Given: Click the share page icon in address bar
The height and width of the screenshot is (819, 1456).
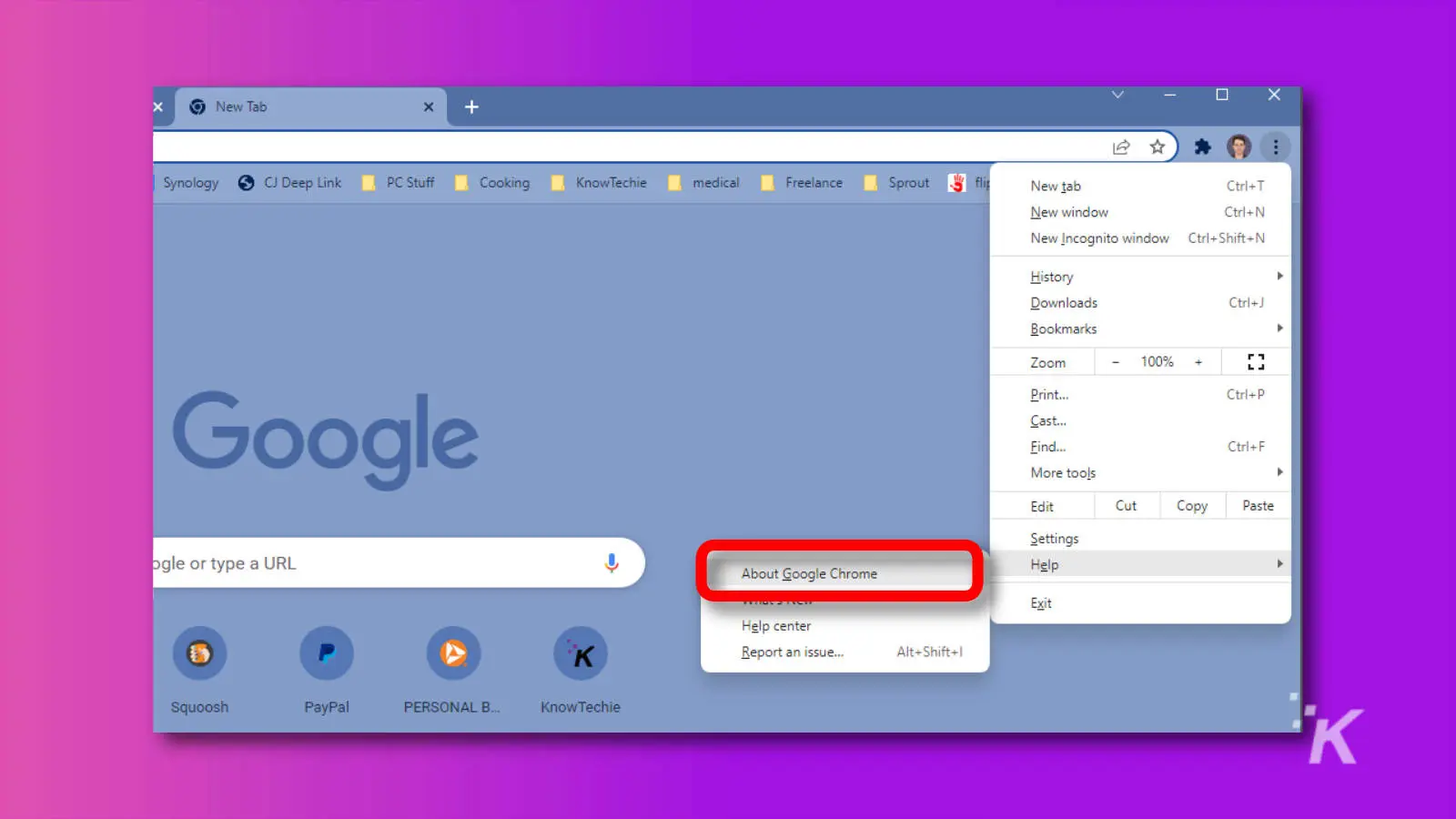Looking at the screenshot, I should [x=1121, y=147].
